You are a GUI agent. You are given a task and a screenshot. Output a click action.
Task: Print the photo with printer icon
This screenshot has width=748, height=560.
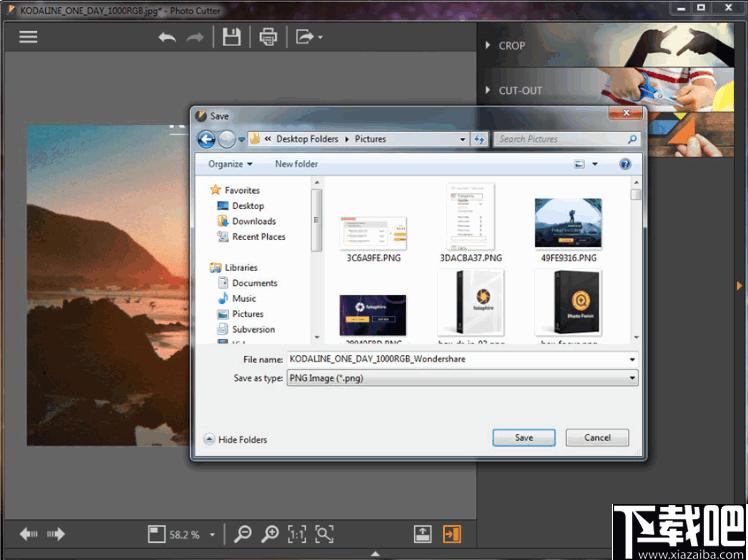268,37
